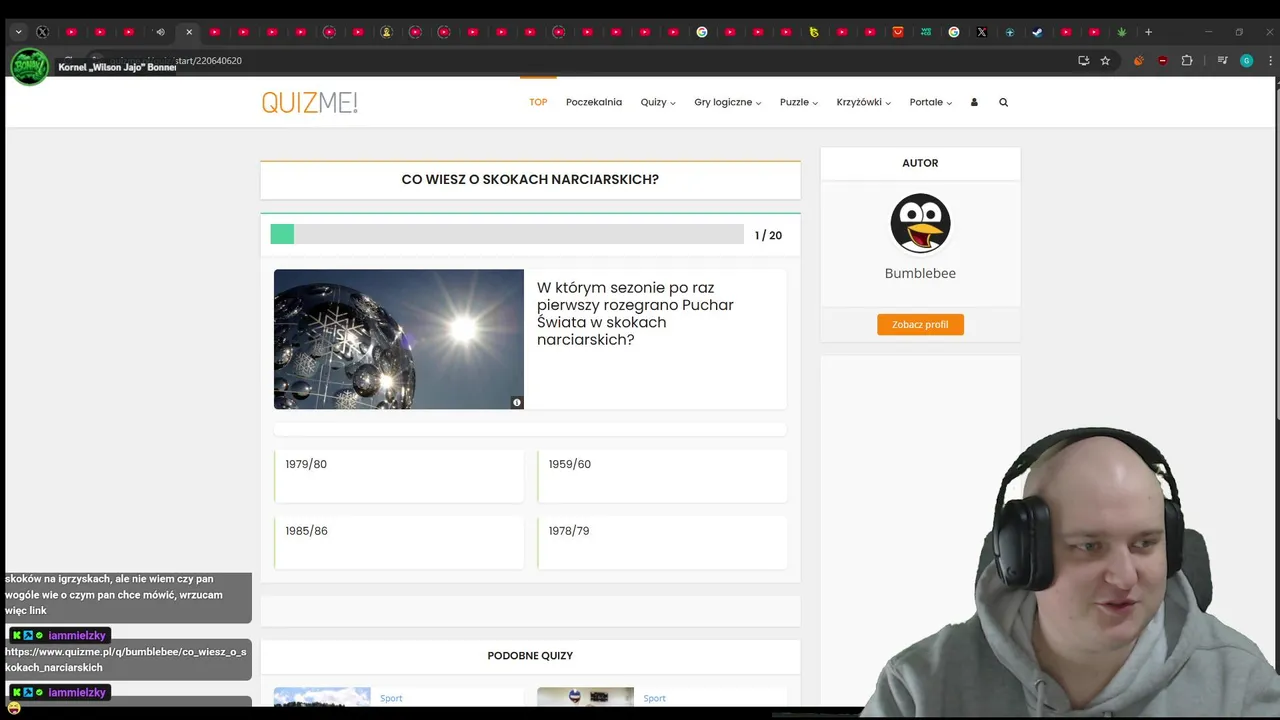Open the TOP menu item
Viewport: 1280px width, 720px height.
click(538, 102)
